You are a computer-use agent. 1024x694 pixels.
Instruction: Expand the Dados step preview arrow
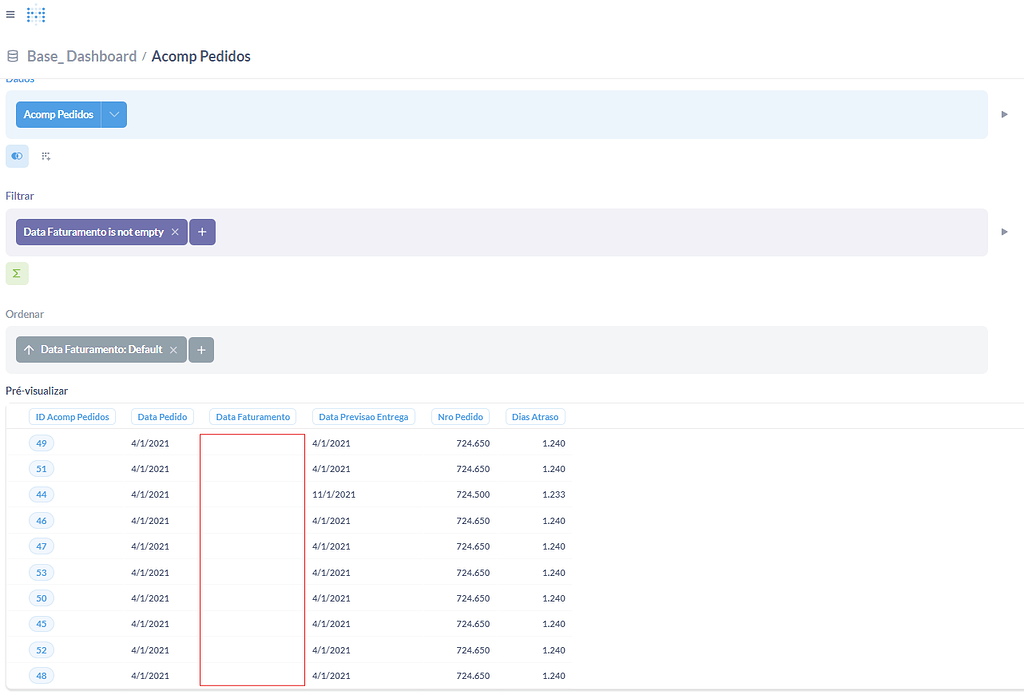1004,114
